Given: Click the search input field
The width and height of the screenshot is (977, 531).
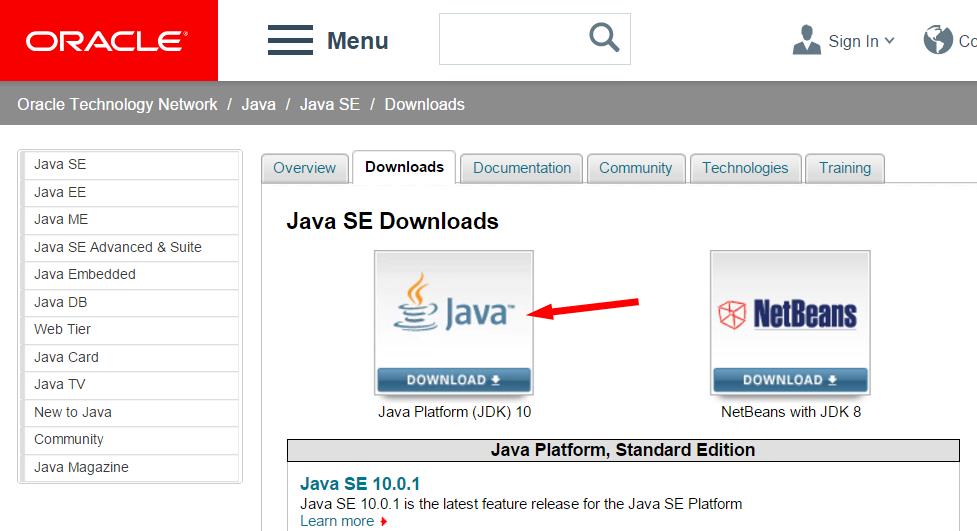Looking at the screenshot, I should point(535,39).
